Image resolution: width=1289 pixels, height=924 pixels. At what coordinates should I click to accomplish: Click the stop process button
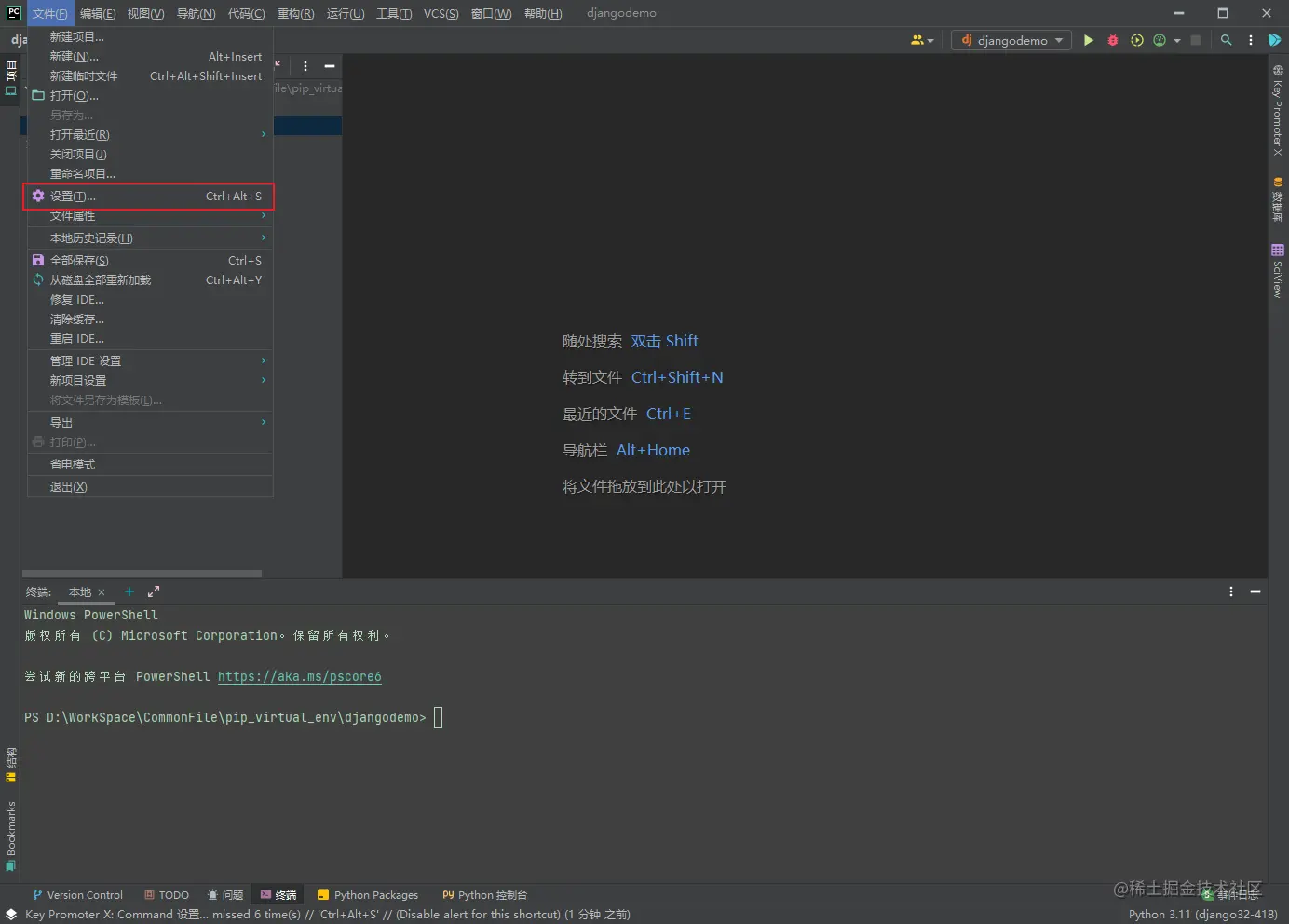(x=1196, y=40)
